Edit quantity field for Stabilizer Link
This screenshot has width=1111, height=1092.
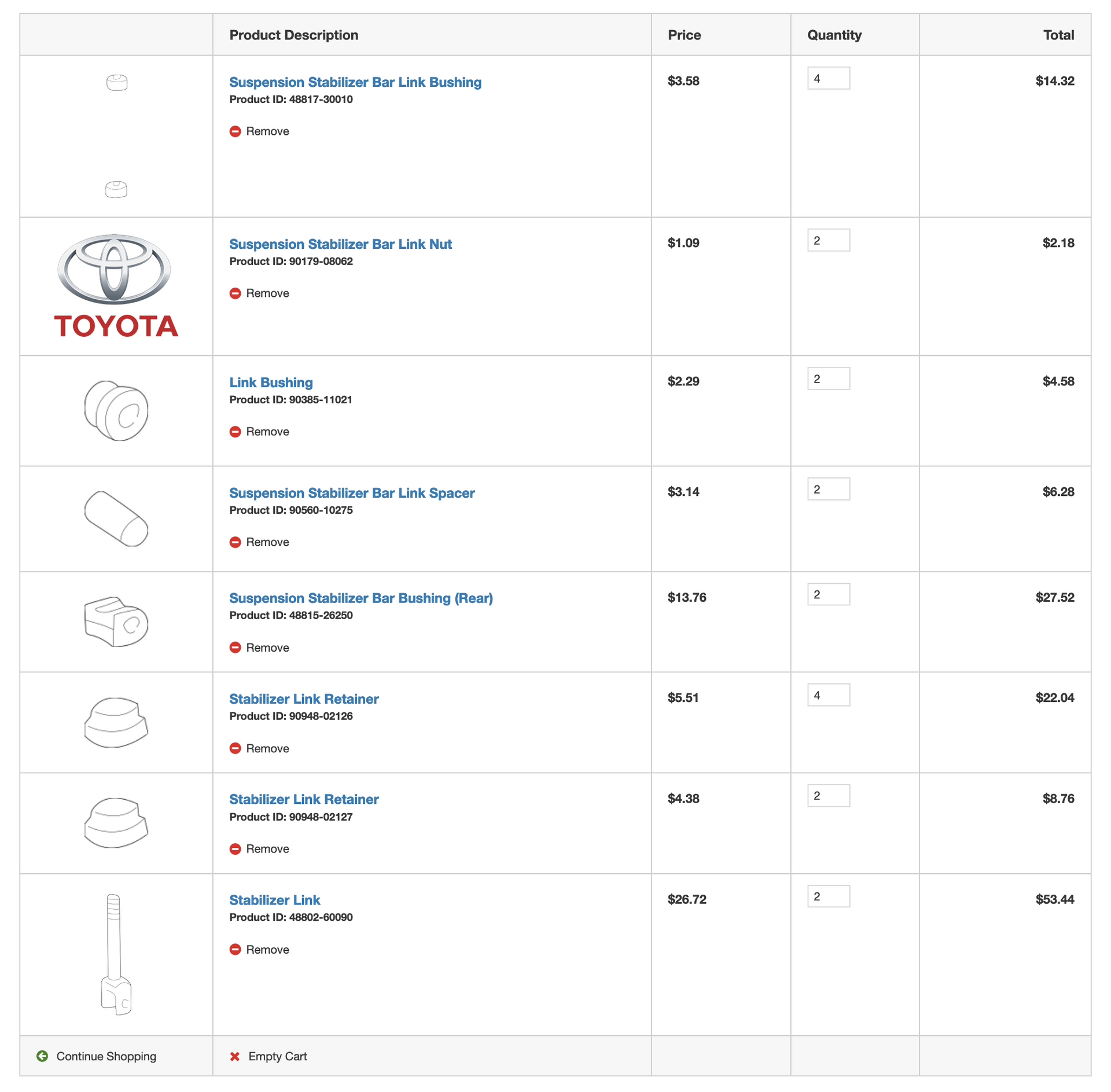point(829,896)
